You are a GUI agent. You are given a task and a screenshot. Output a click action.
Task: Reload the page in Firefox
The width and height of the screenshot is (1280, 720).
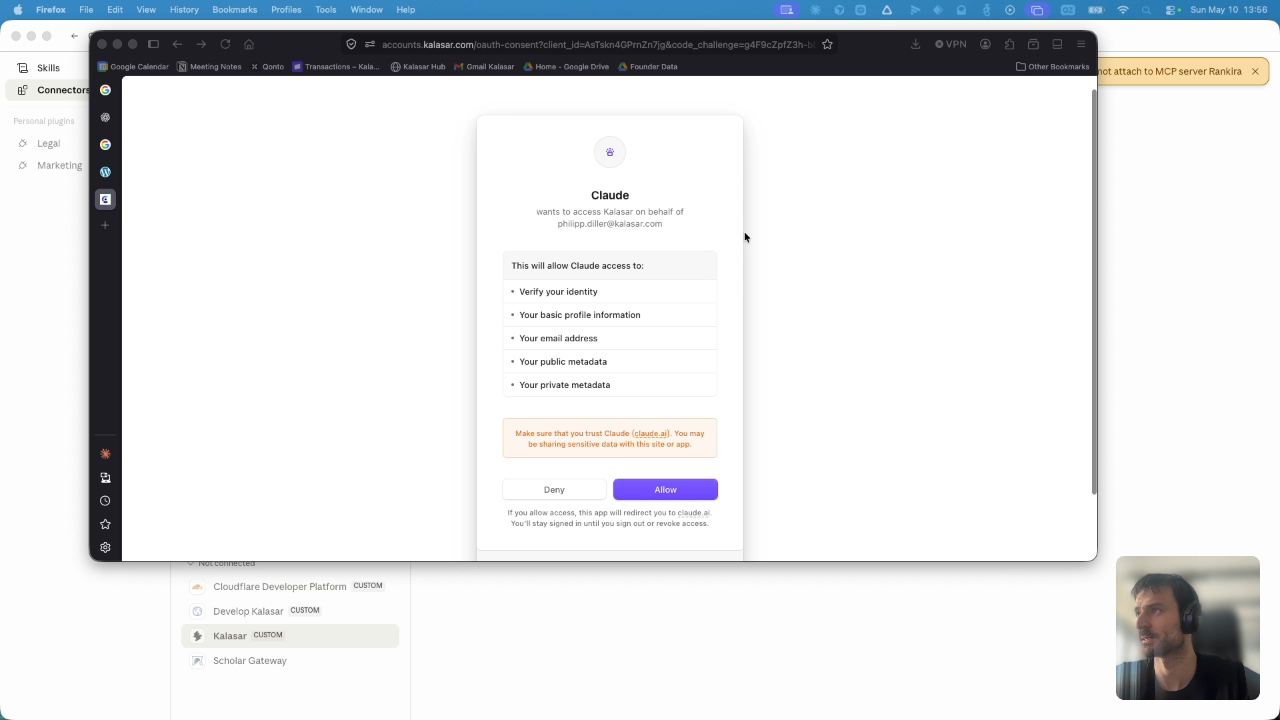(x=225, y=44)
